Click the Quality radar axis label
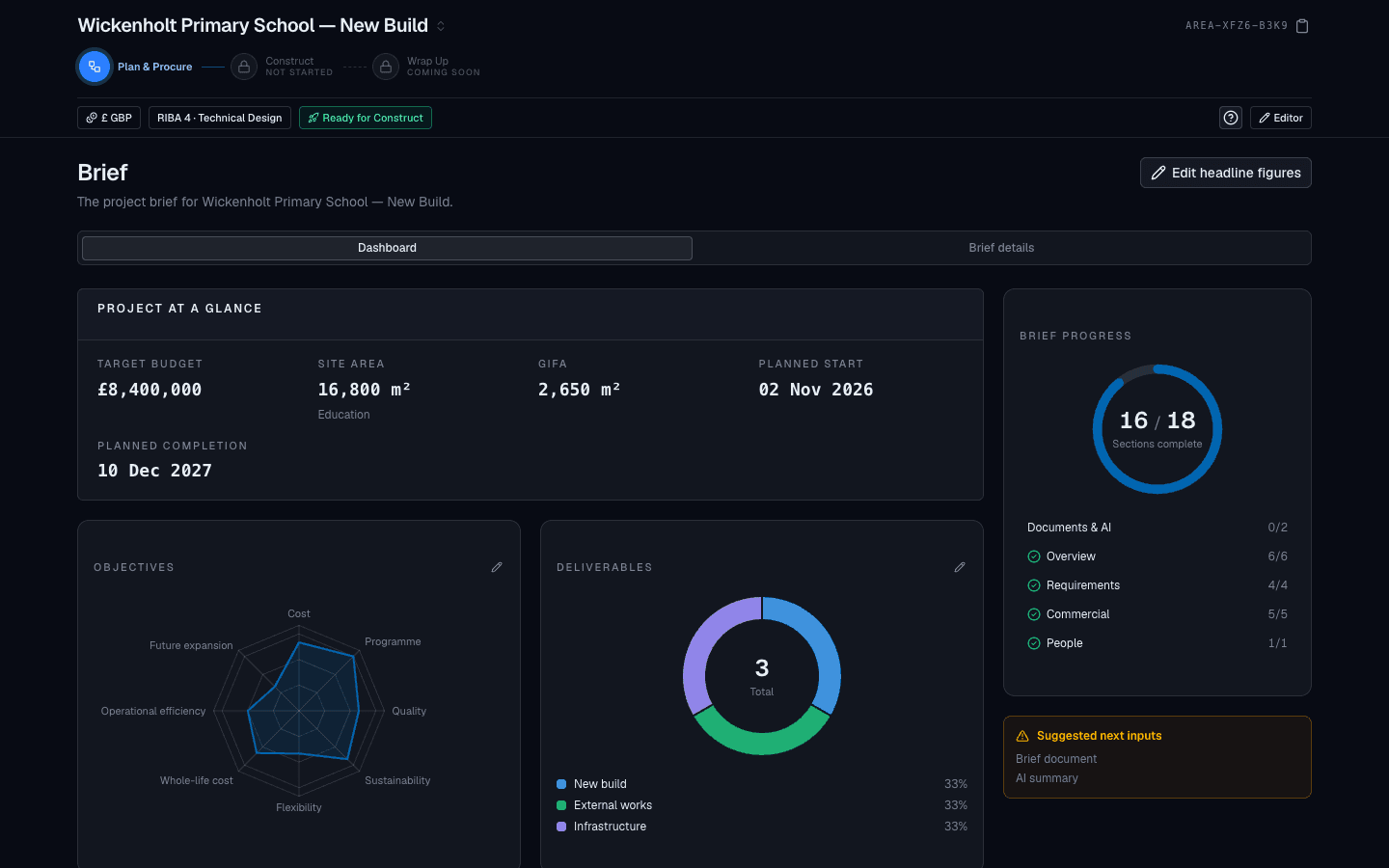 [409, 711]
